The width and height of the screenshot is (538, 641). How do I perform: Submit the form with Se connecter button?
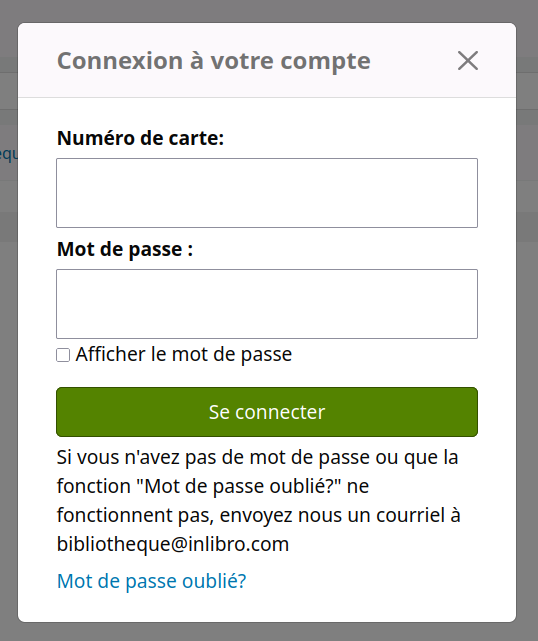point(267,412)
